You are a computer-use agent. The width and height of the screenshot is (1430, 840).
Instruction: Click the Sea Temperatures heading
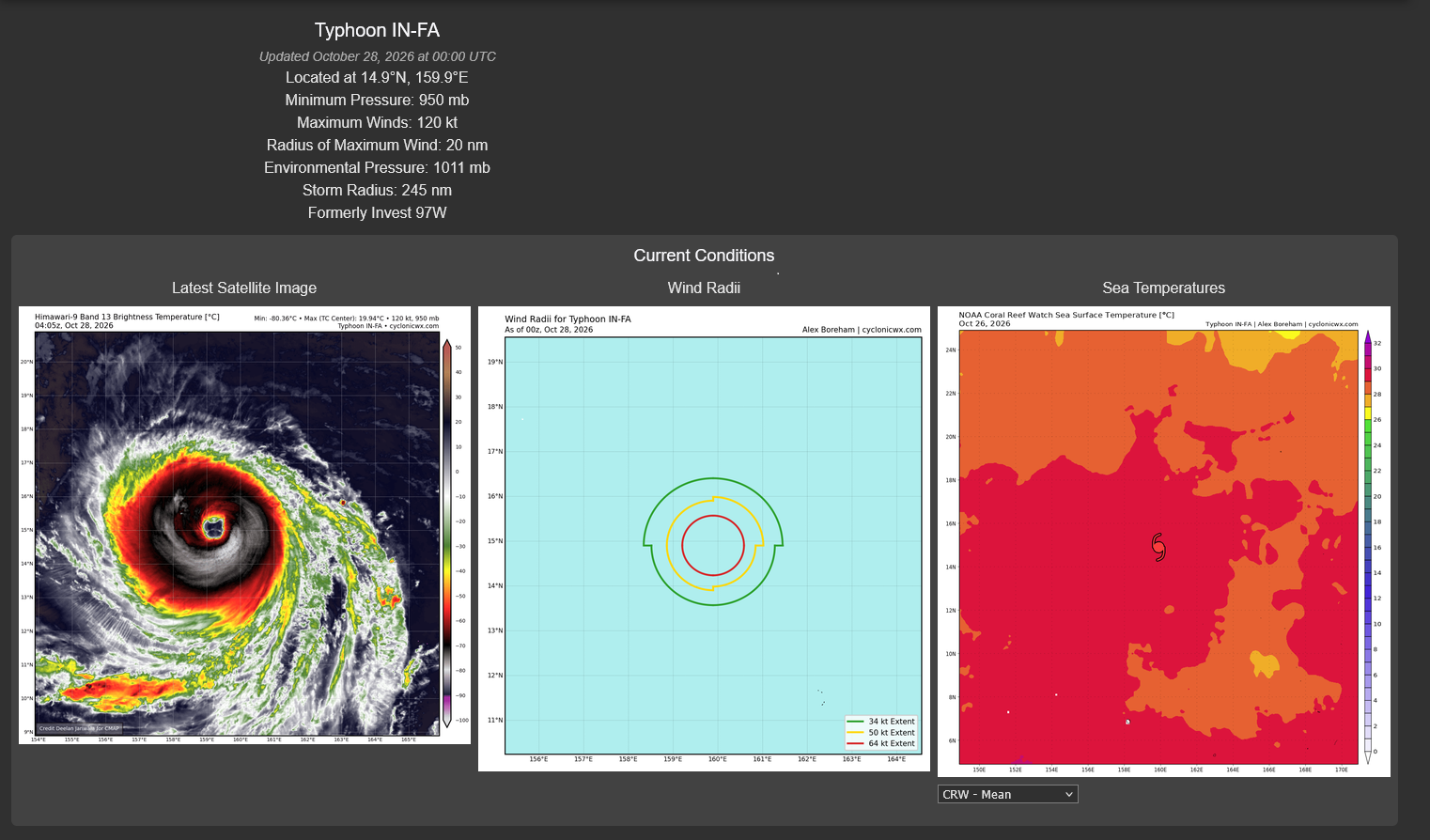pos(1163,288)
